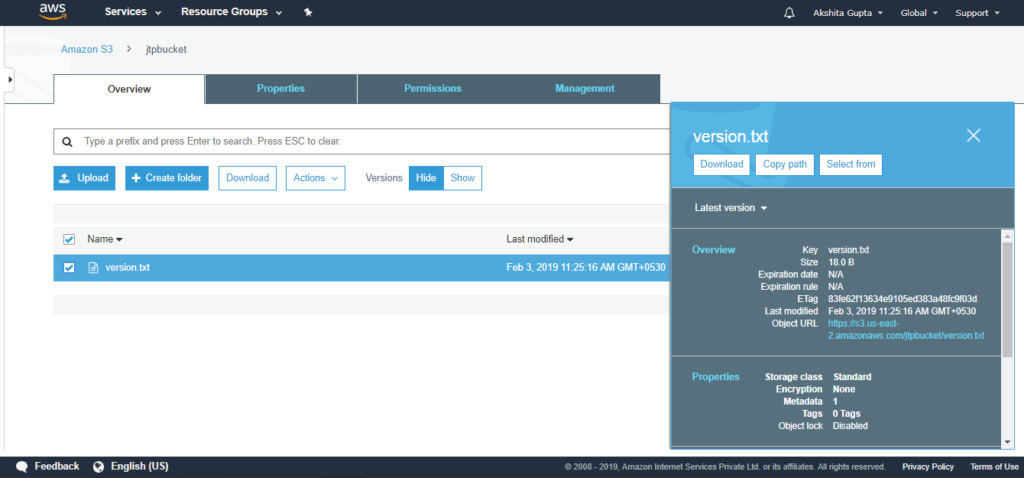Screen dimensions: 1024x478
Task: Click the version.txt panel title
Action: (x=730, y=136)
